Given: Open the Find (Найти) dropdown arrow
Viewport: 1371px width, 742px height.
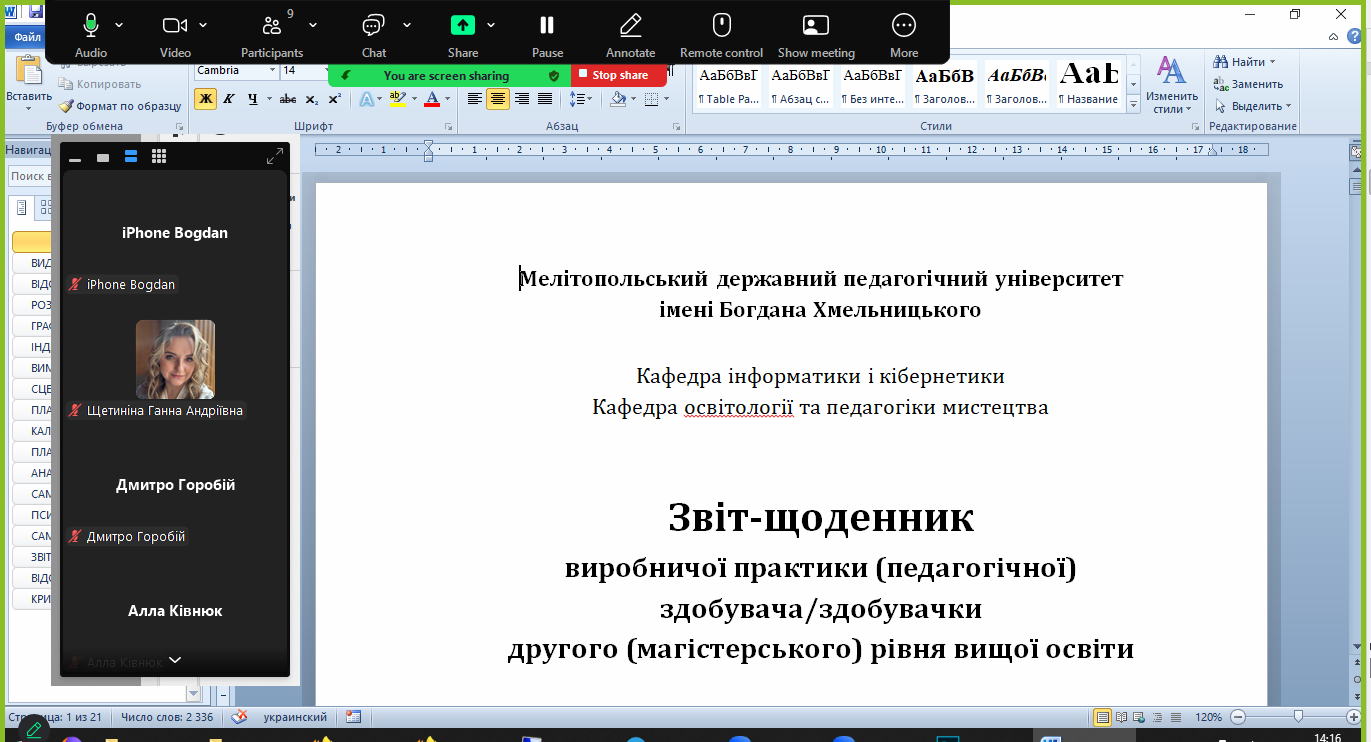Looking at the screenshot, I should [x=1274, y=62].
